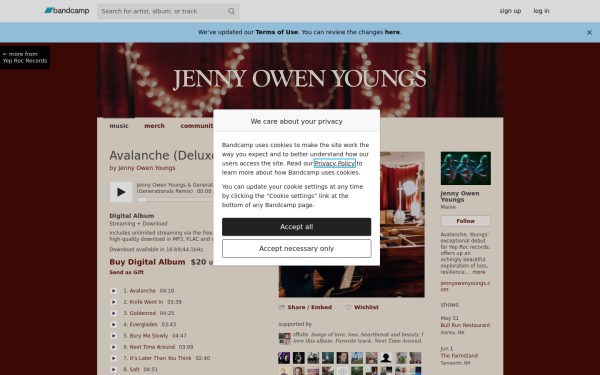600x375 pixels.
Task: Click sign up
Action: click(x=510, y=11)
